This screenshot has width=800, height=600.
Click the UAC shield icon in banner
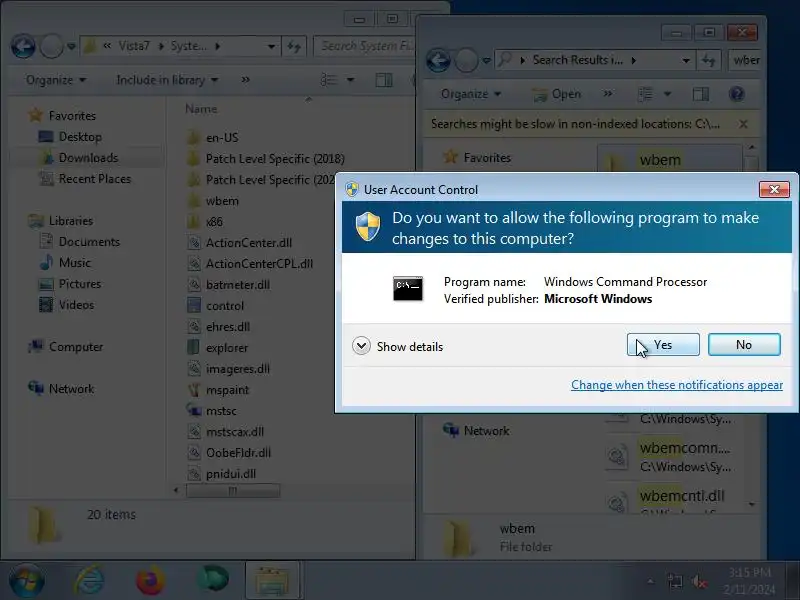point(368,227)
